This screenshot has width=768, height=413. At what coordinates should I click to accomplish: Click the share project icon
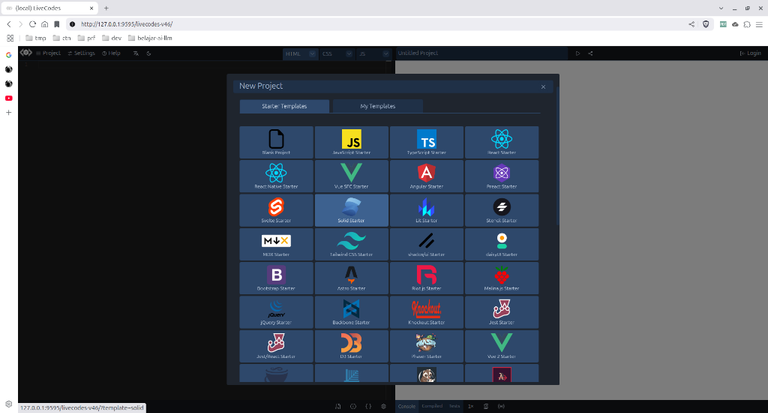point(590,53)
